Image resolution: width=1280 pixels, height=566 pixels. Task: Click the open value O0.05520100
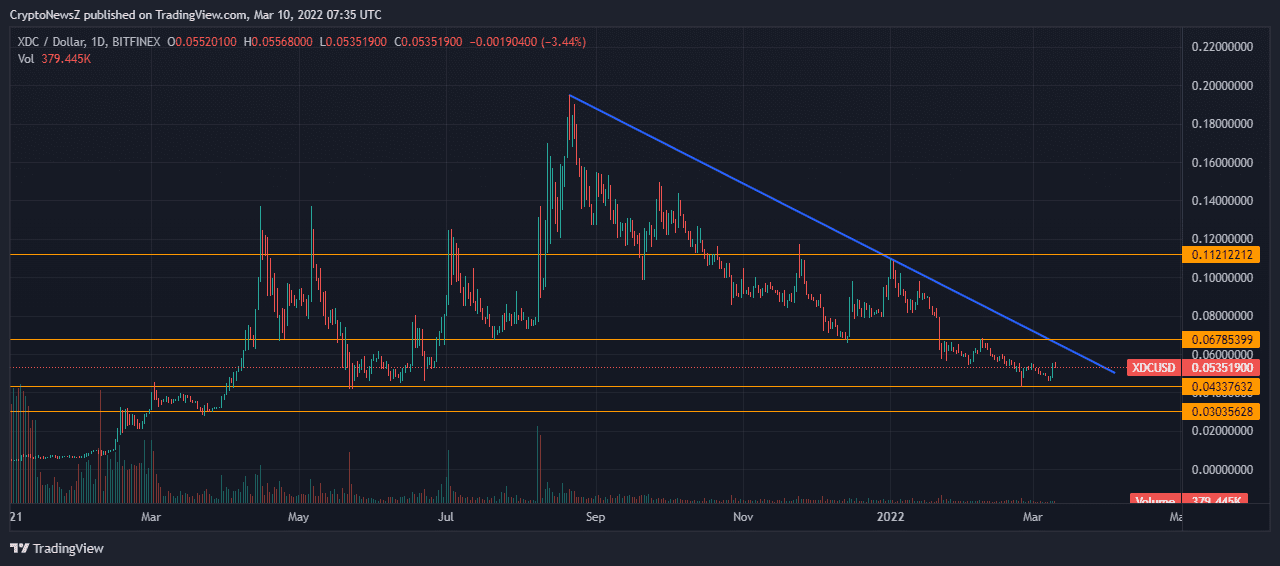(201, 42)
